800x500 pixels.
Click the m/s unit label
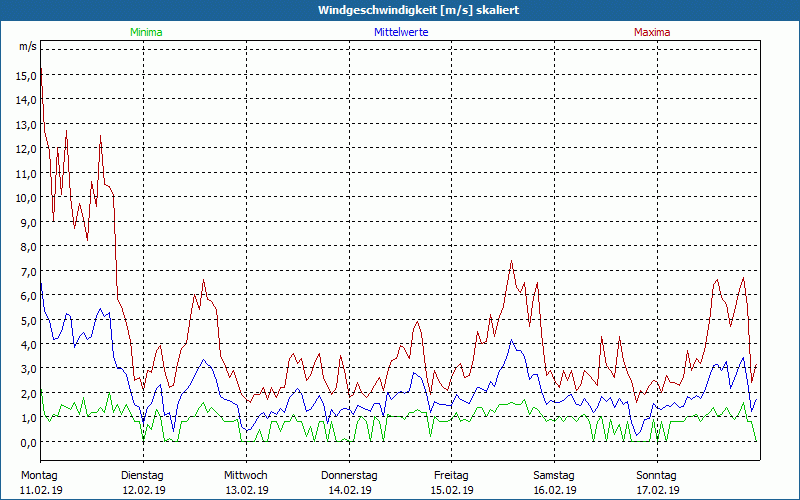27,47
